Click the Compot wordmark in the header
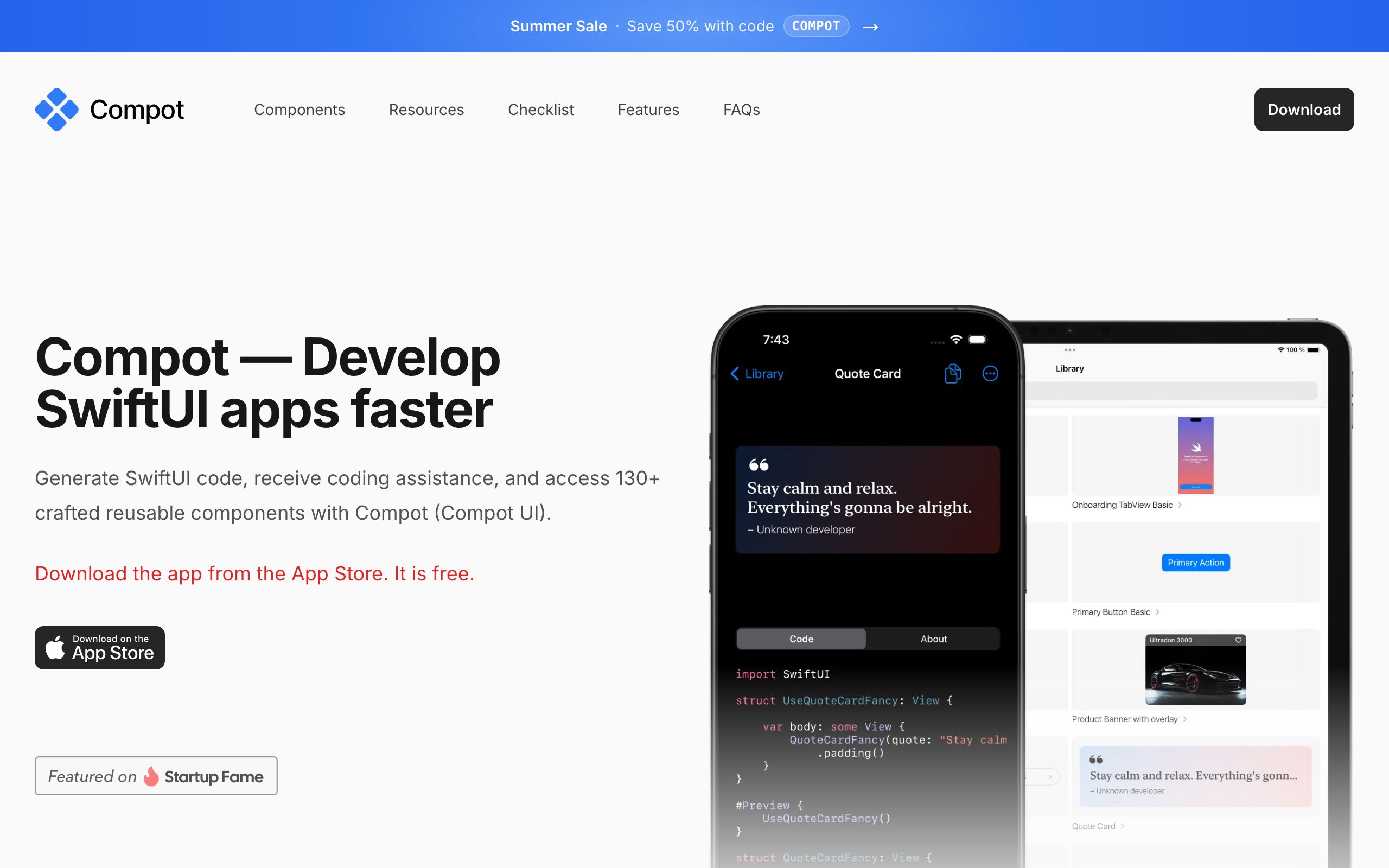The height and width of the screenshot is (868, 1389). (137, 110)
